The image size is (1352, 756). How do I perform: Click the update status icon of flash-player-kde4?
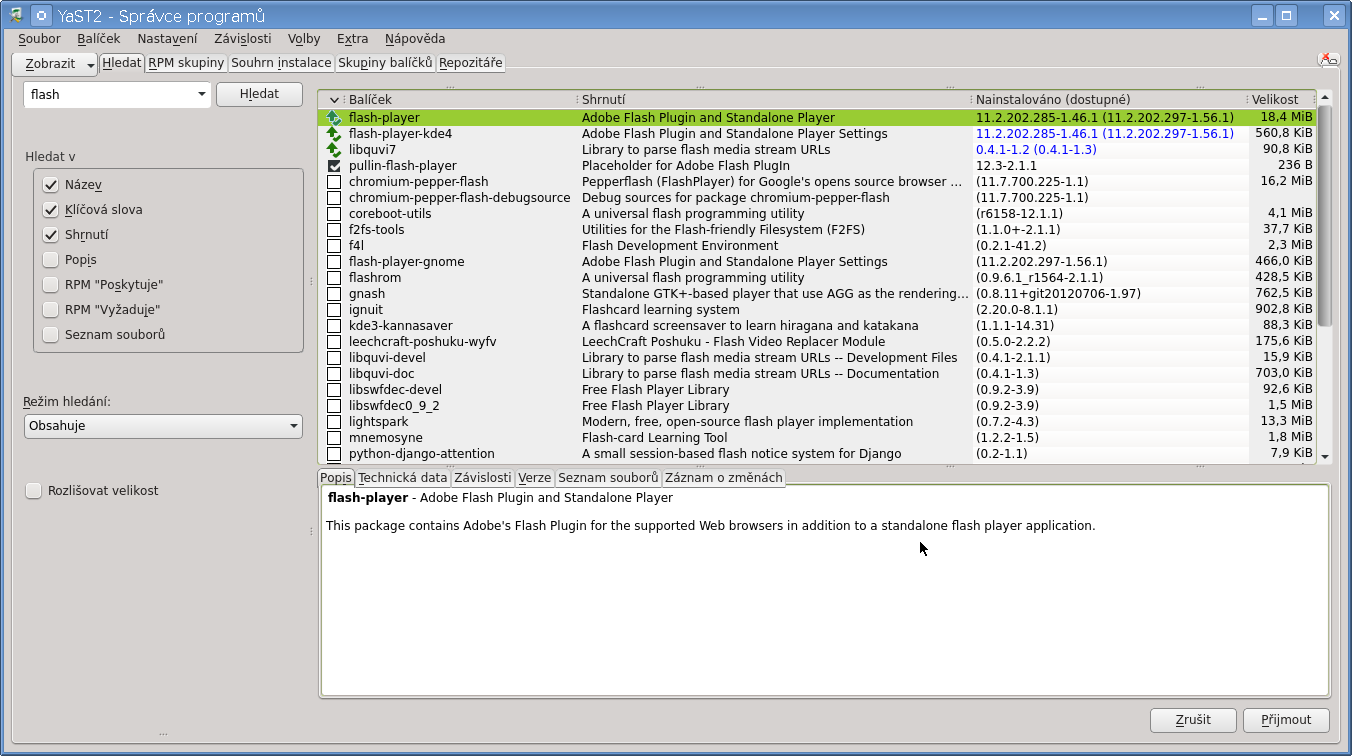pos(334,134)
